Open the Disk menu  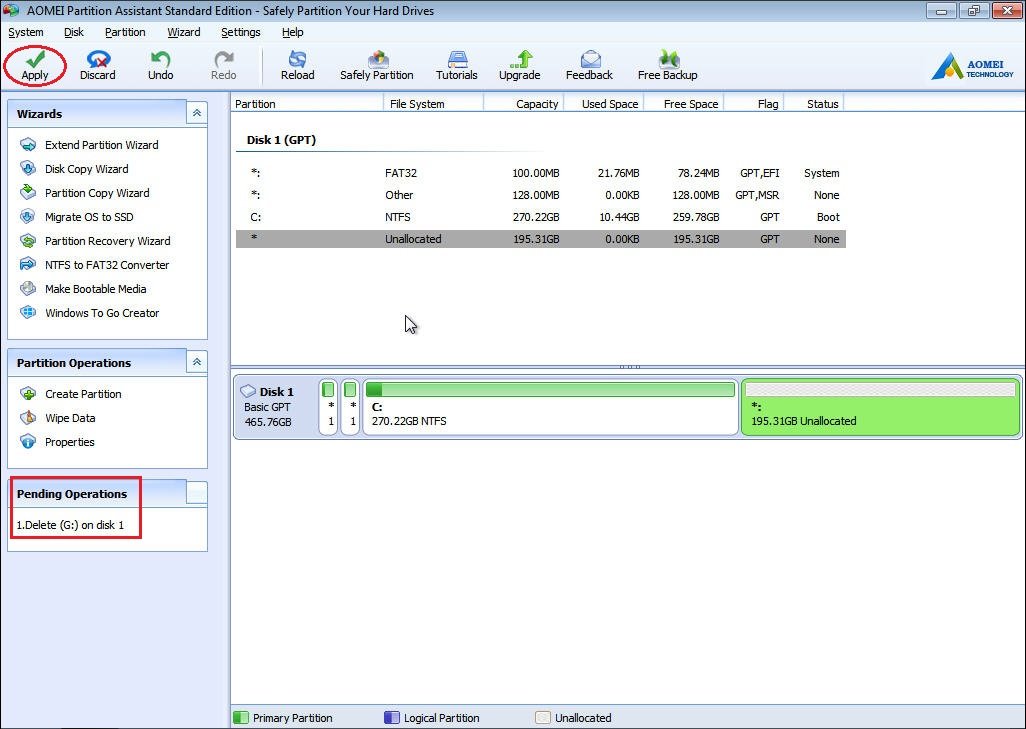pyautogui.click(x=74, y=32)
